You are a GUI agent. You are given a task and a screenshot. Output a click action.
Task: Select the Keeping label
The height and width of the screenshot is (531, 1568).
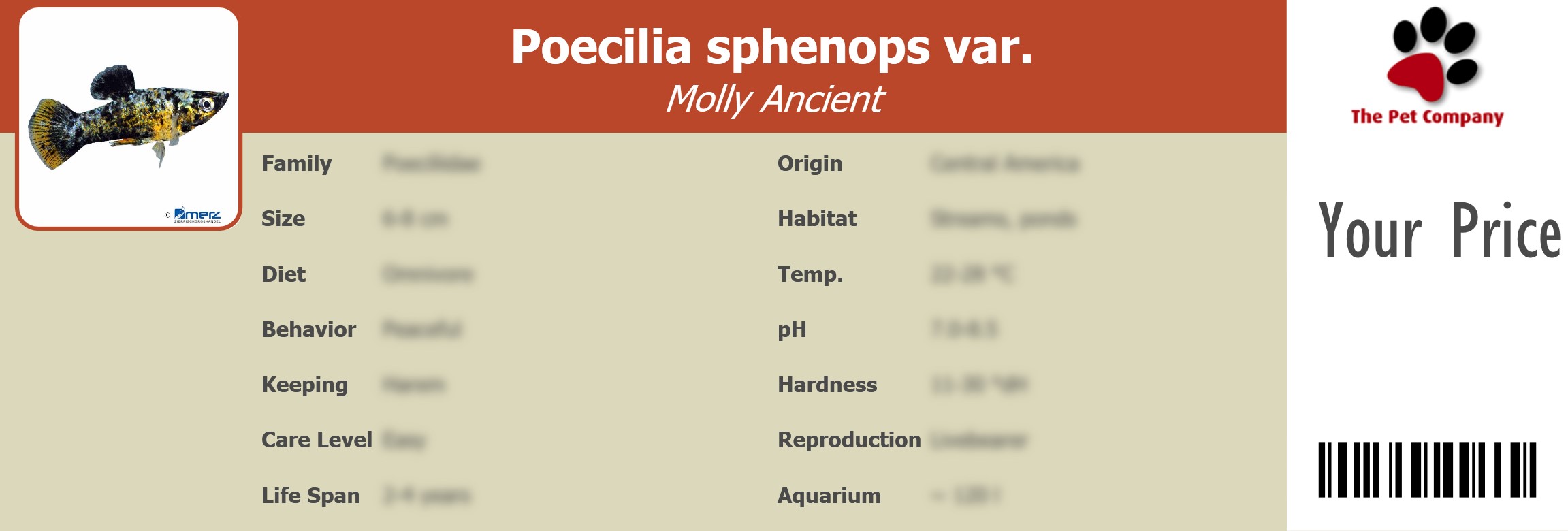point(304,385)
